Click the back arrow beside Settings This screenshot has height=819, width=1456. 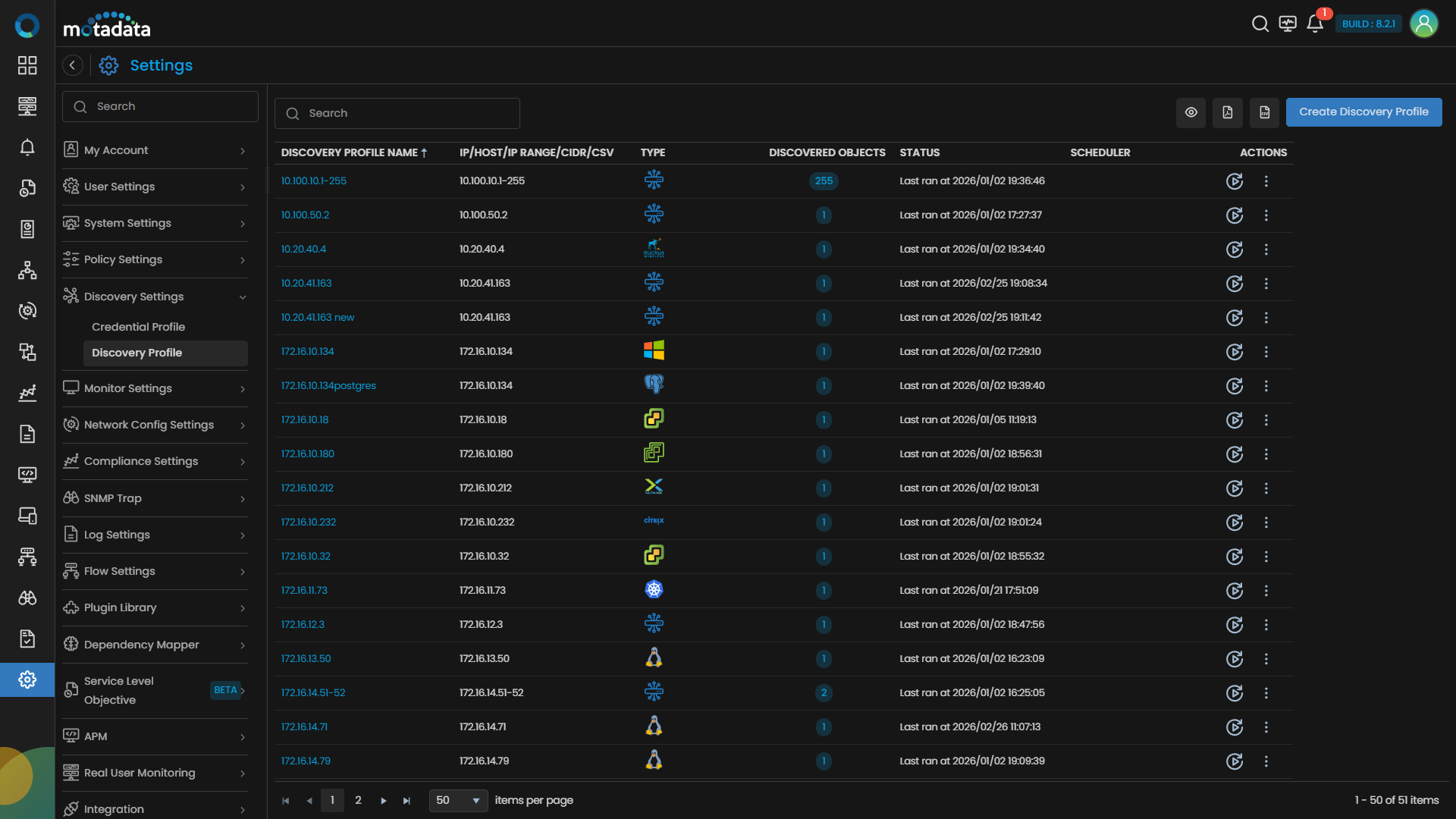point(73,65)
